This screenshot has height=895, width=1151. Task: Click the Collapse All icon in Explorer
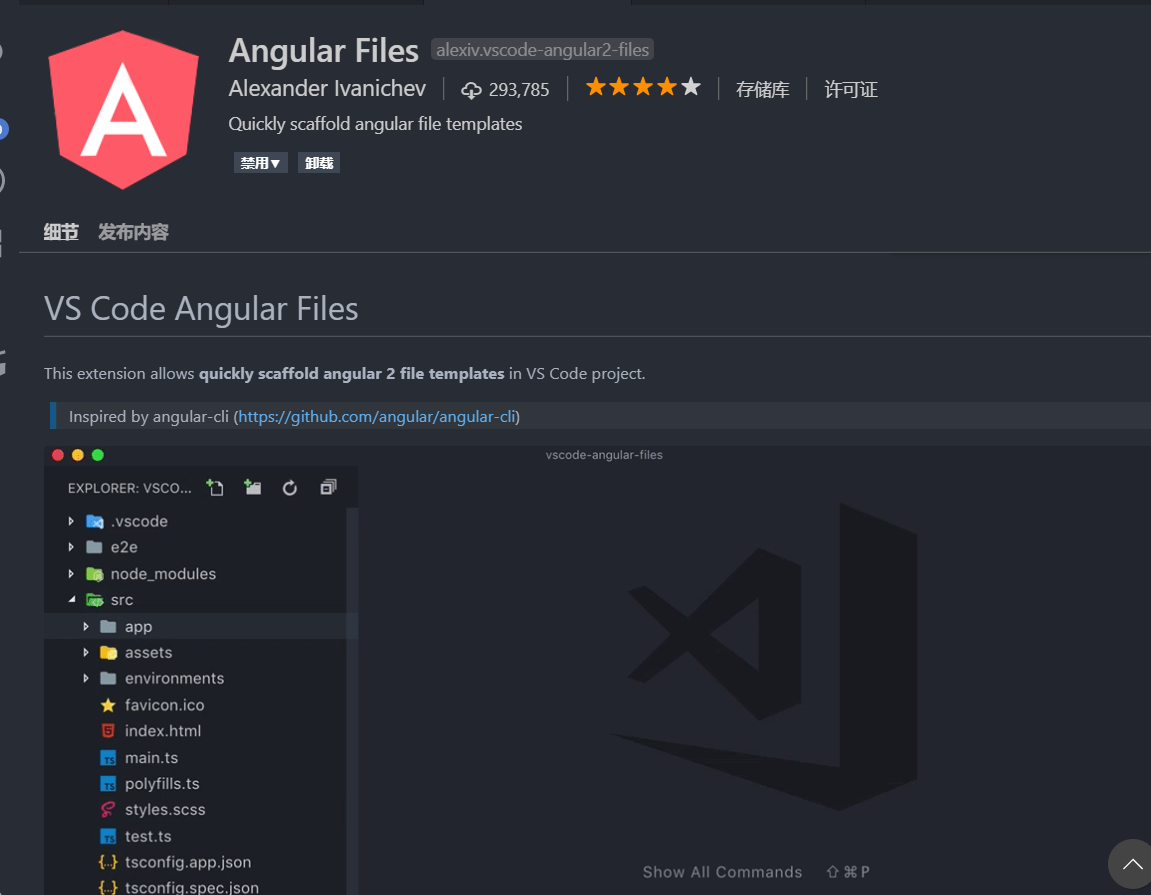point(328,488)
